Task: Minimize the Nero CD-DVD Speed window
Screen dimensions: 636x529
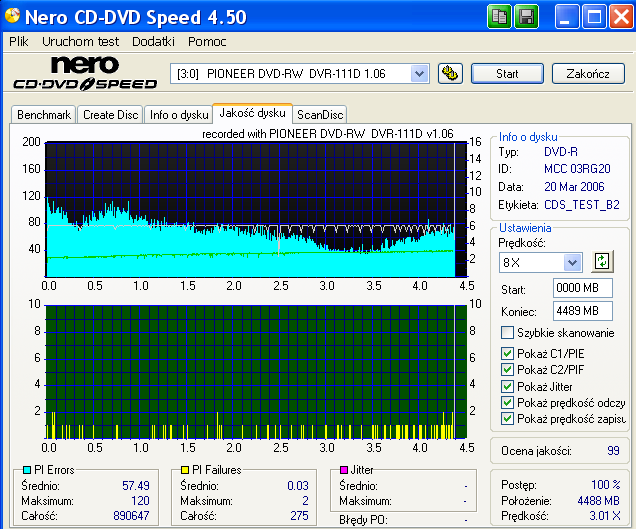Action: point(566,17)
